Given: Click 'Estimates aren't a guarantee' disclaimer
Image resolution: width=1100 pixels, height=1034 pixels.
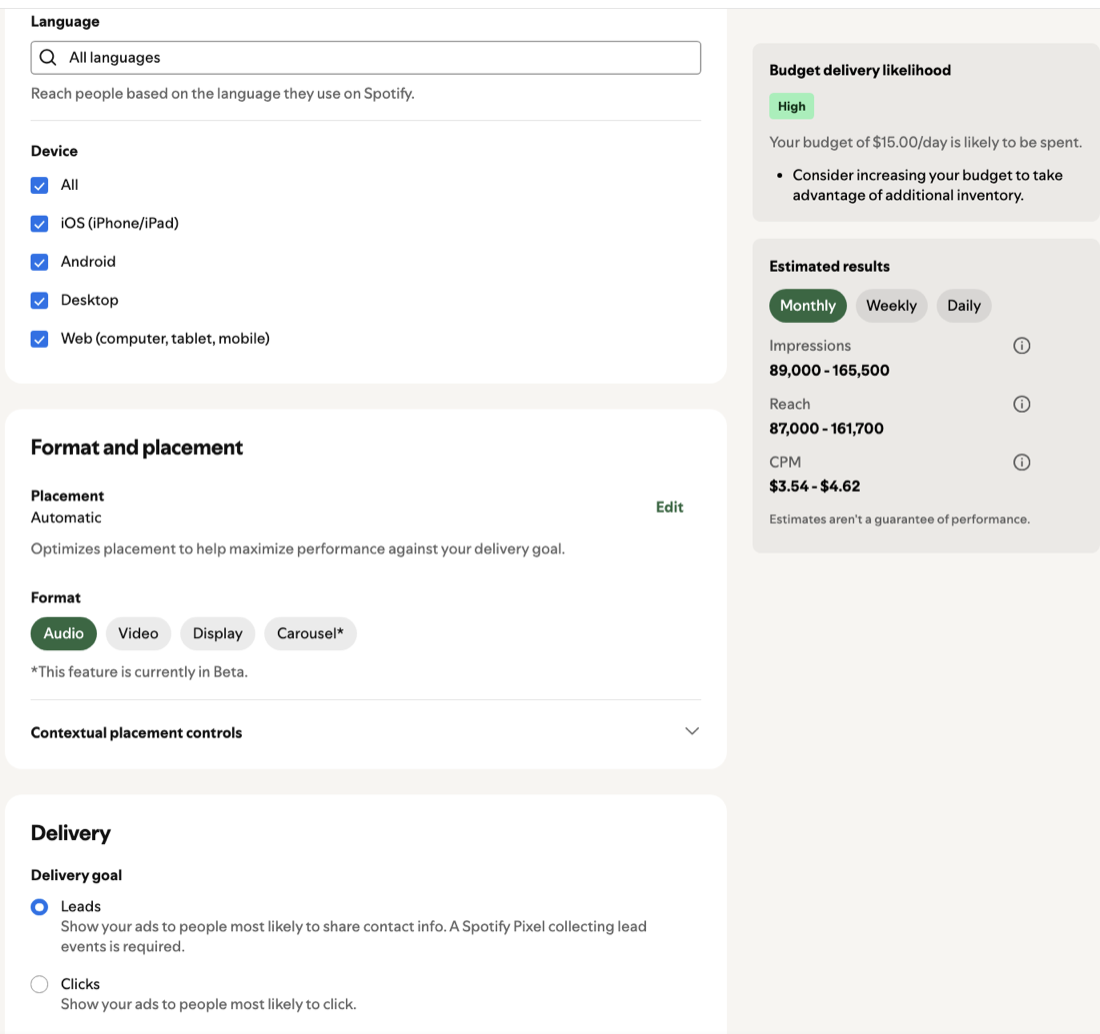Looking at the screenshot, I should (899, 520).
